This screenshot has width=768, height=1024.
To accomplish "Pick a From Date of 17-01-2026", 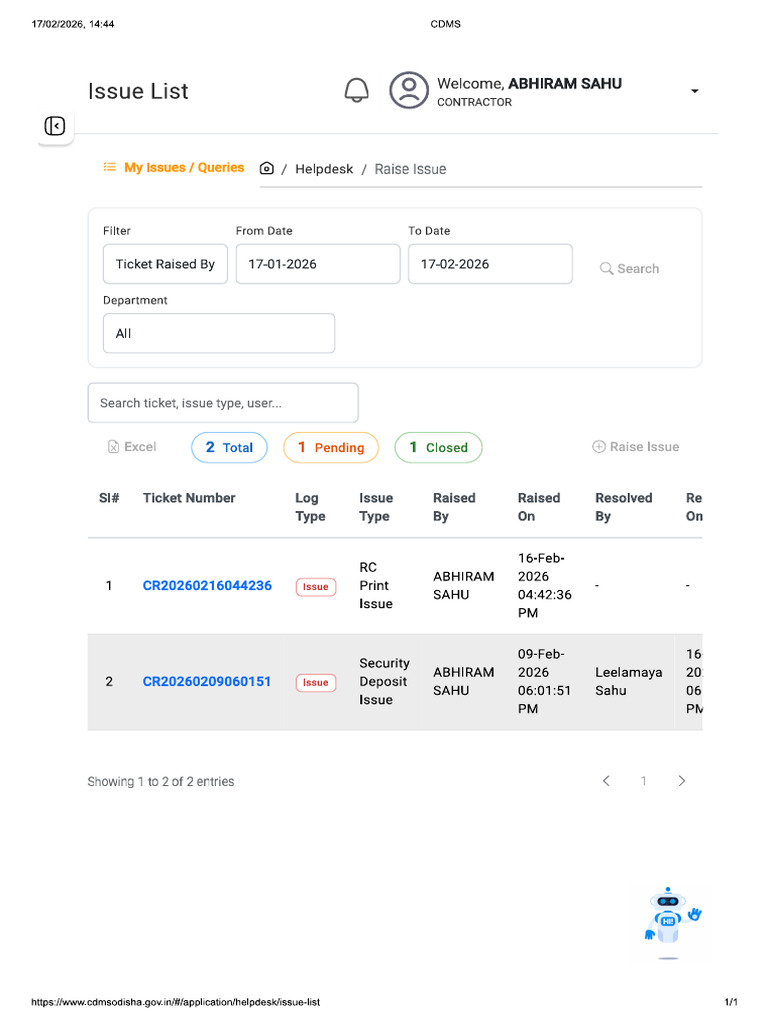I will pyautogui.click(x=317, y=264).
